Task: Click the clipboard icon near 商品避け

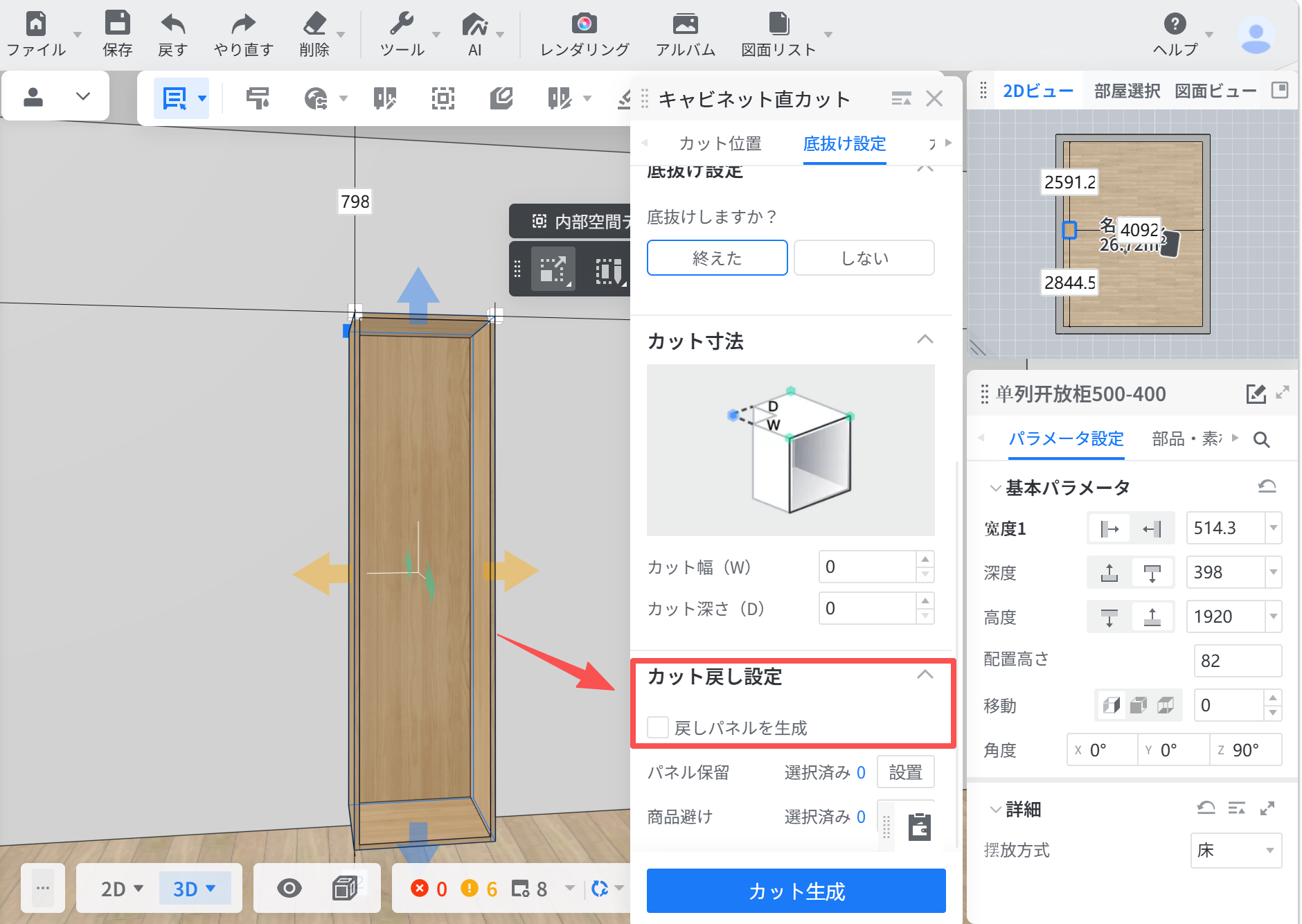Action: 919,826
